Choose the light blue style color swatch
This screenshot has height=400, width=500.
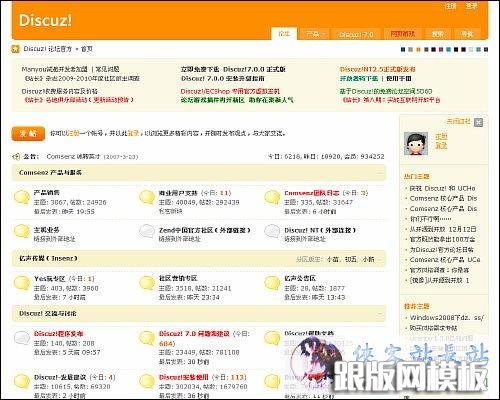pyautogui.click(x=471, y=50)
